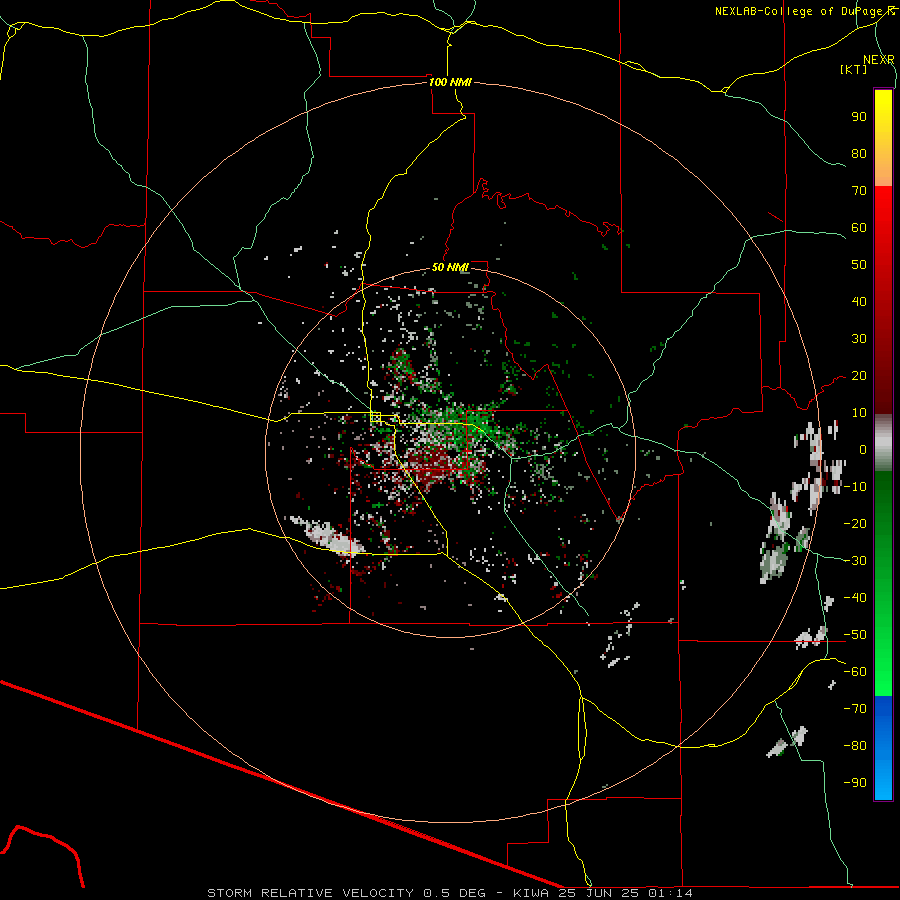
Task: Pick the yellow segment of the color bar
Action: 883,138
